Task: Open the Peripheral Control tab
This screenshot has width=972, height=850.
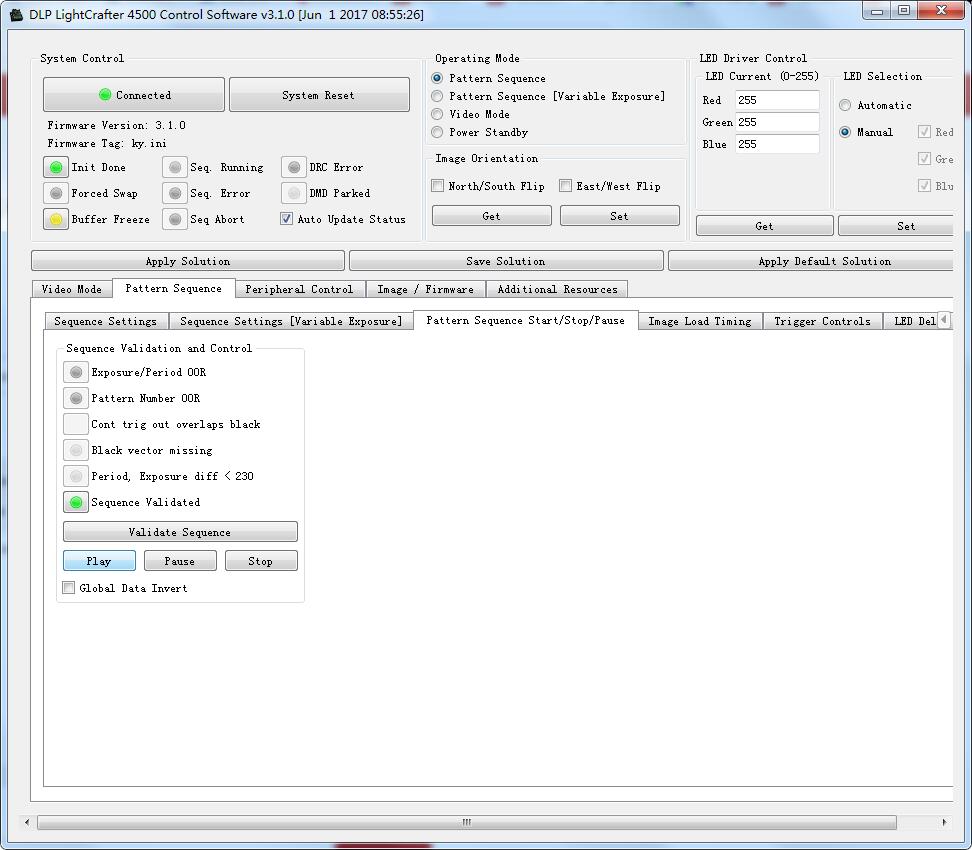Action: [299, 290]
